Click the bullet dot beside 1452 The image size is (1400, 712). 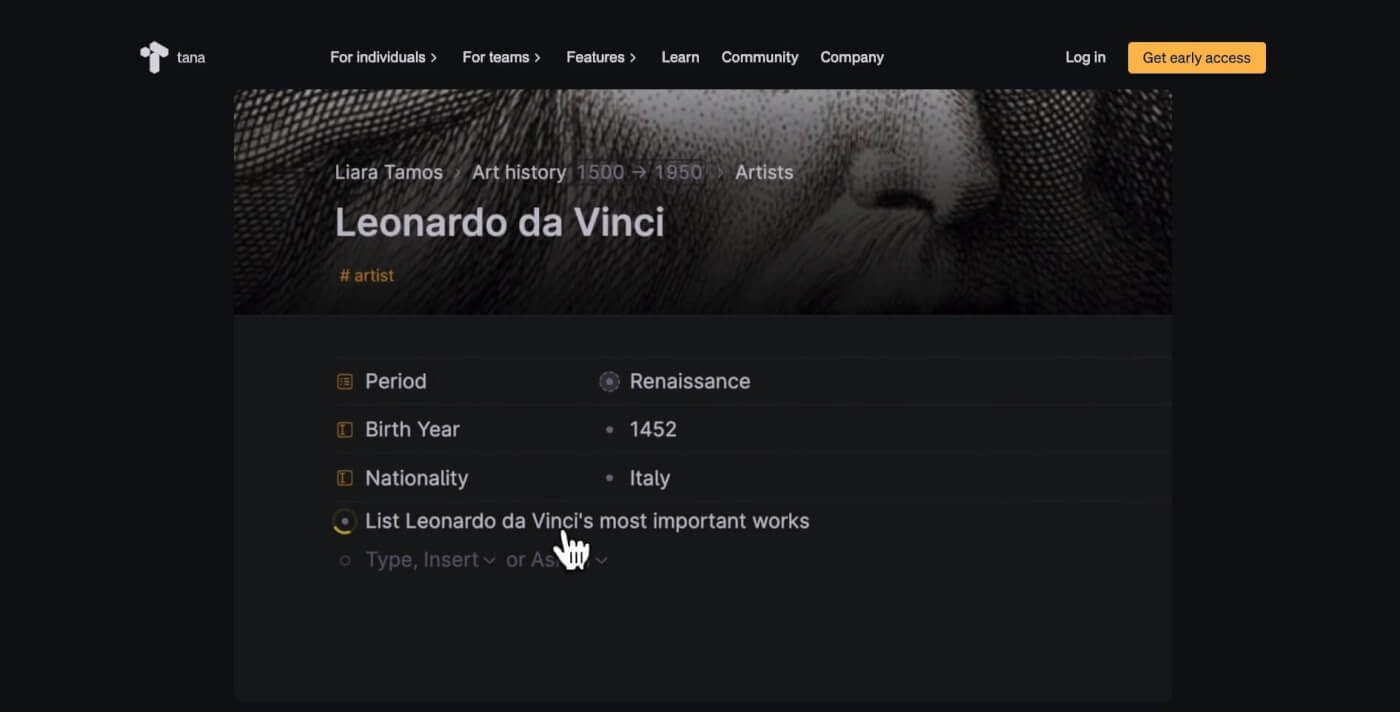coord(609,429)
